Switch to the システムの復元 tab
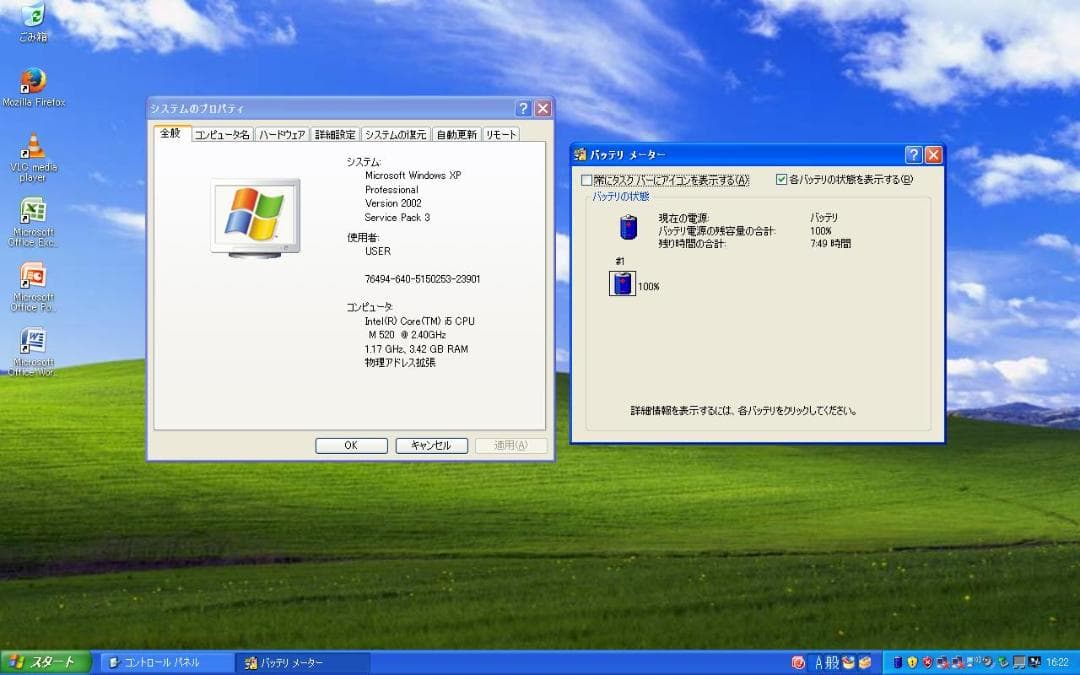1080x675 pixels. tap(394, 132)
